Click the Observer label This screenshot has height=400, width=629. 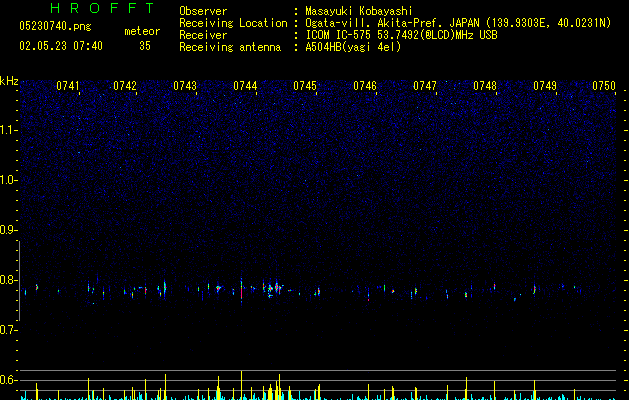[203, 11]
